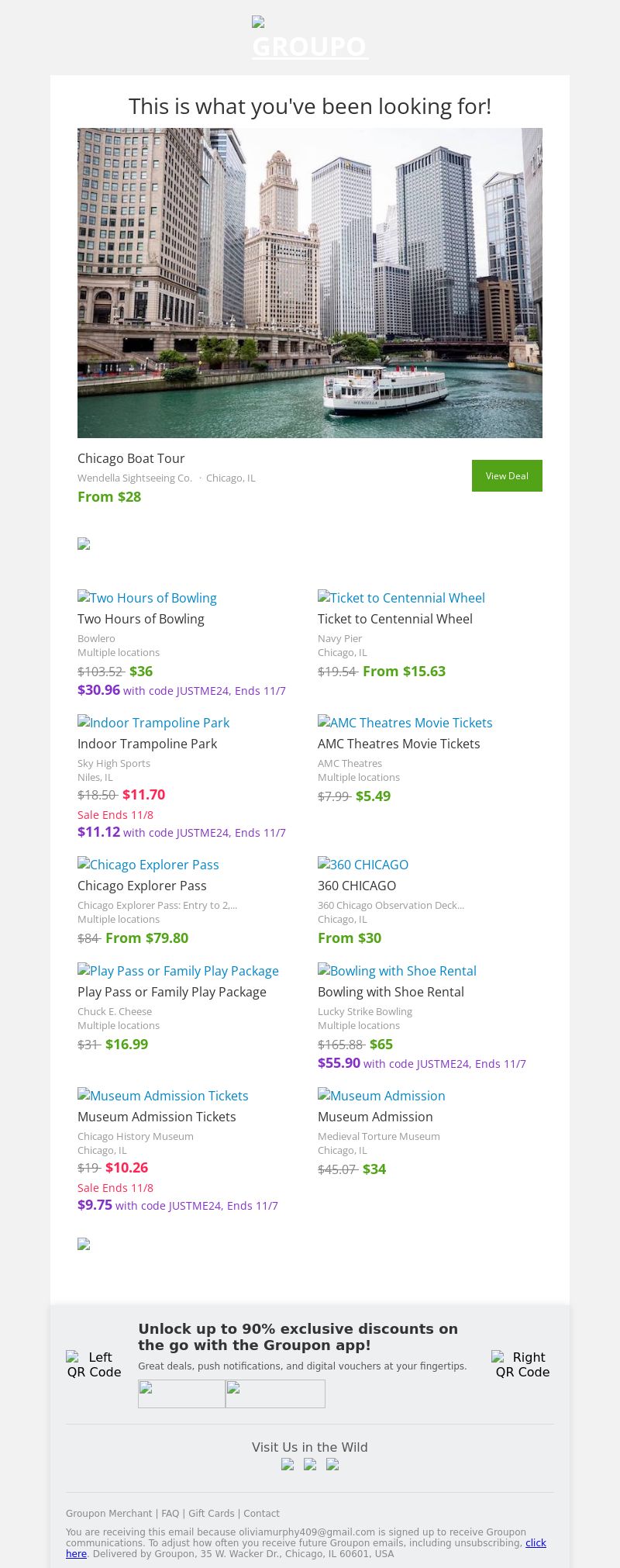This screenshot has width=620, height=1568.
Task: Click the first app store badge
Action: (x=181, y=1394)
